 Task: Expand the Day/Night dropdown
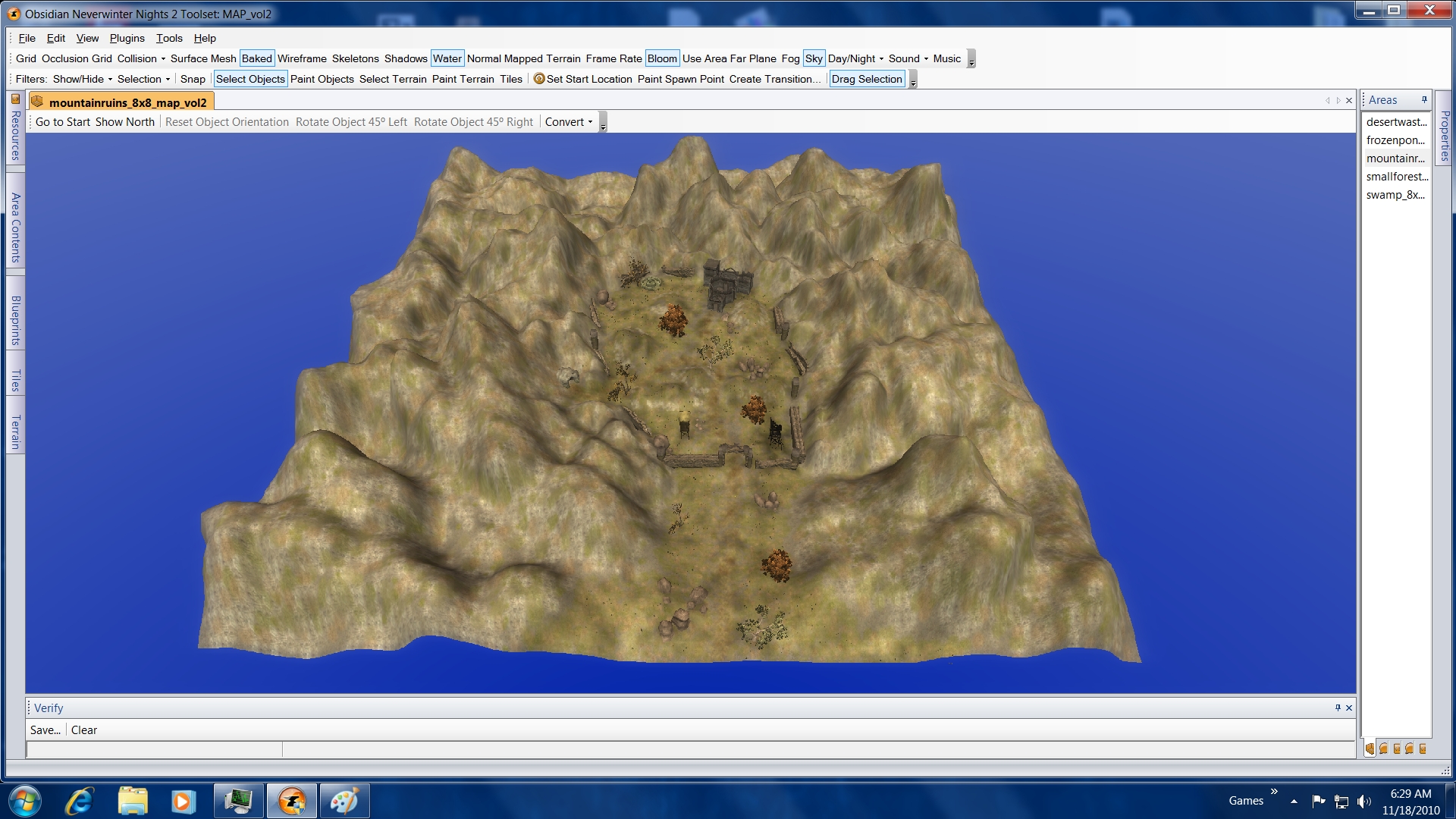855,58
